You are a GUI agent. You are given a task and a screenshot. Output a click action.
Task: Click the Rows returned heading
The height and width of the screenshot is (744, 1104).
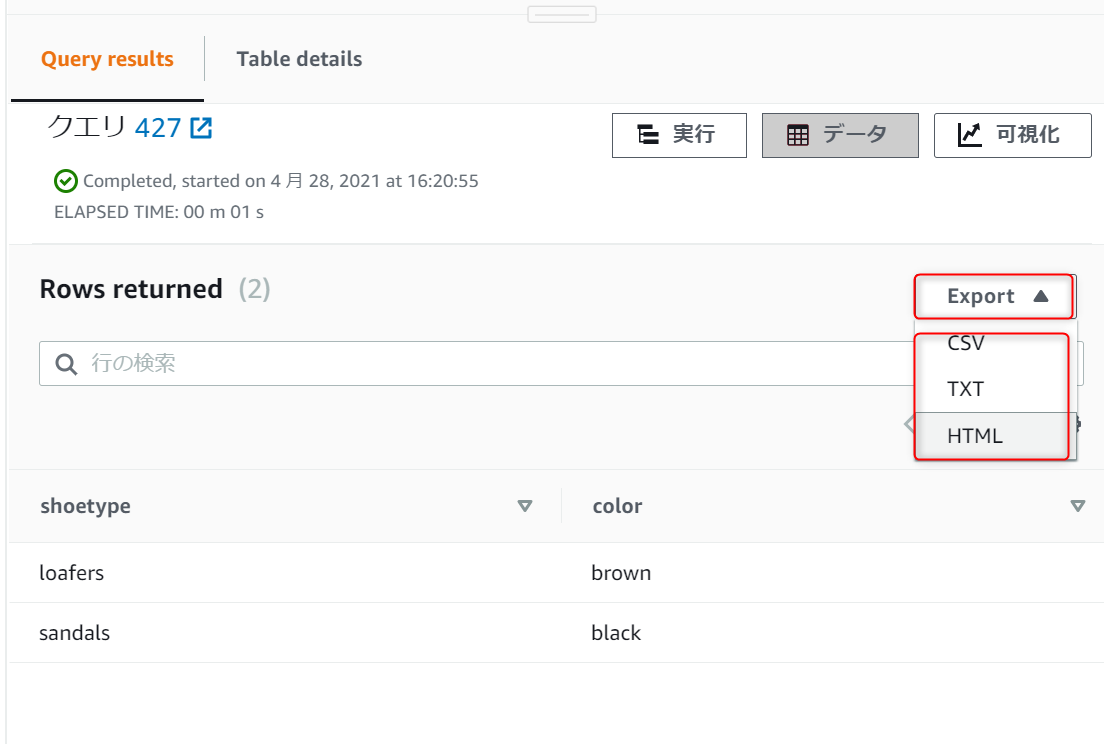point(131,289)
